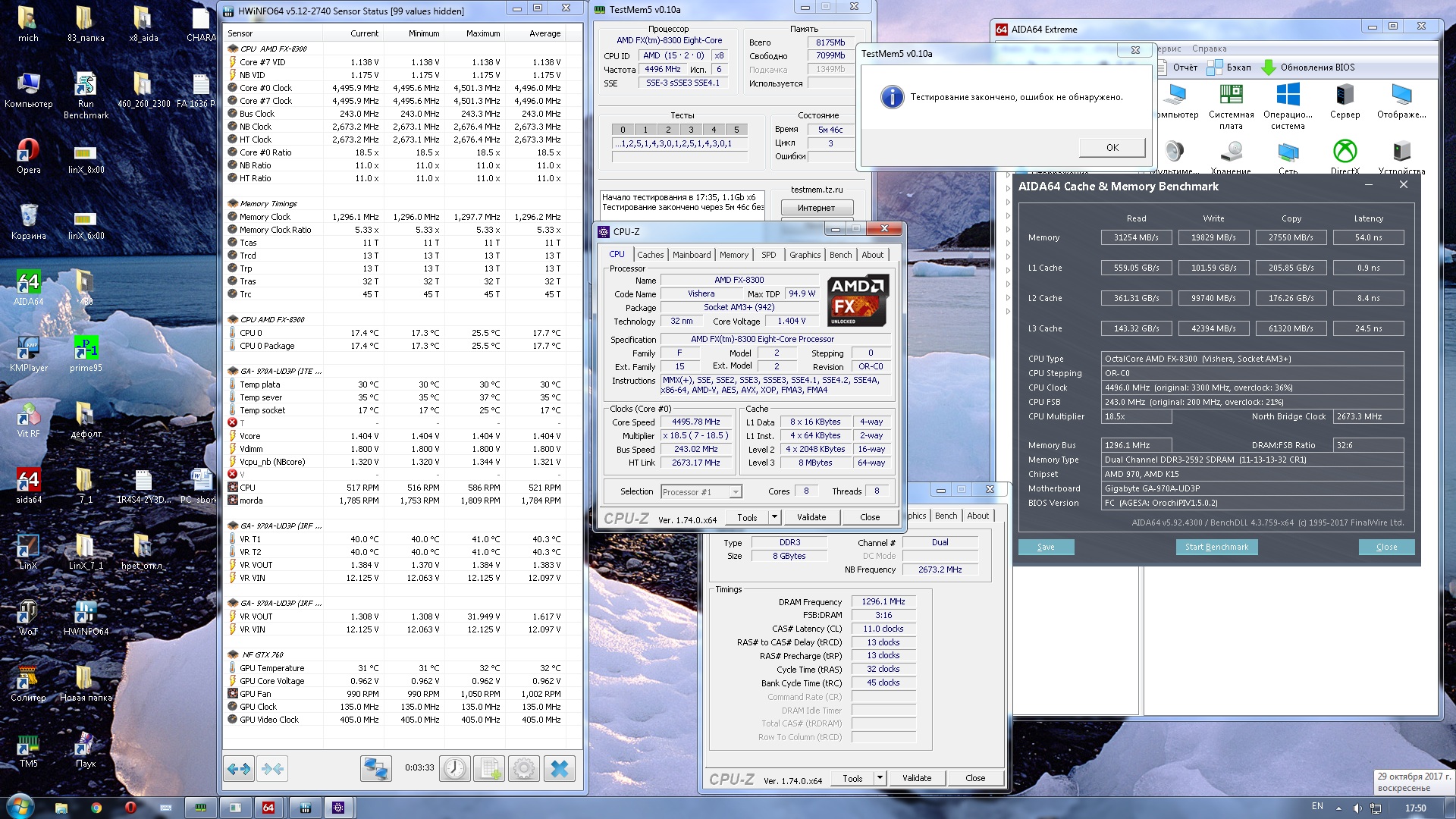Click the BIOS updates green arrow icon

1269,67
